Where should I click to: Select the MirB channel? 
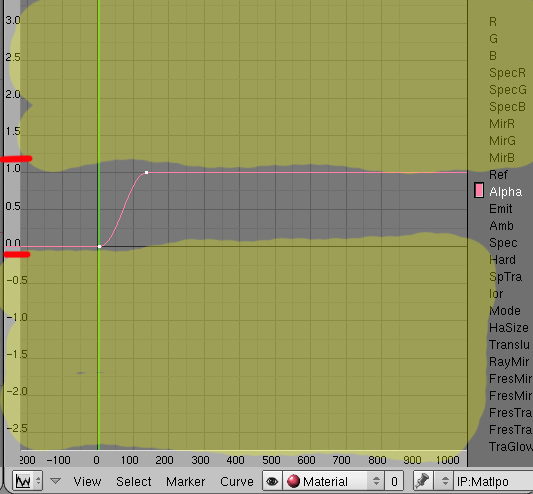tap(502, 158)
